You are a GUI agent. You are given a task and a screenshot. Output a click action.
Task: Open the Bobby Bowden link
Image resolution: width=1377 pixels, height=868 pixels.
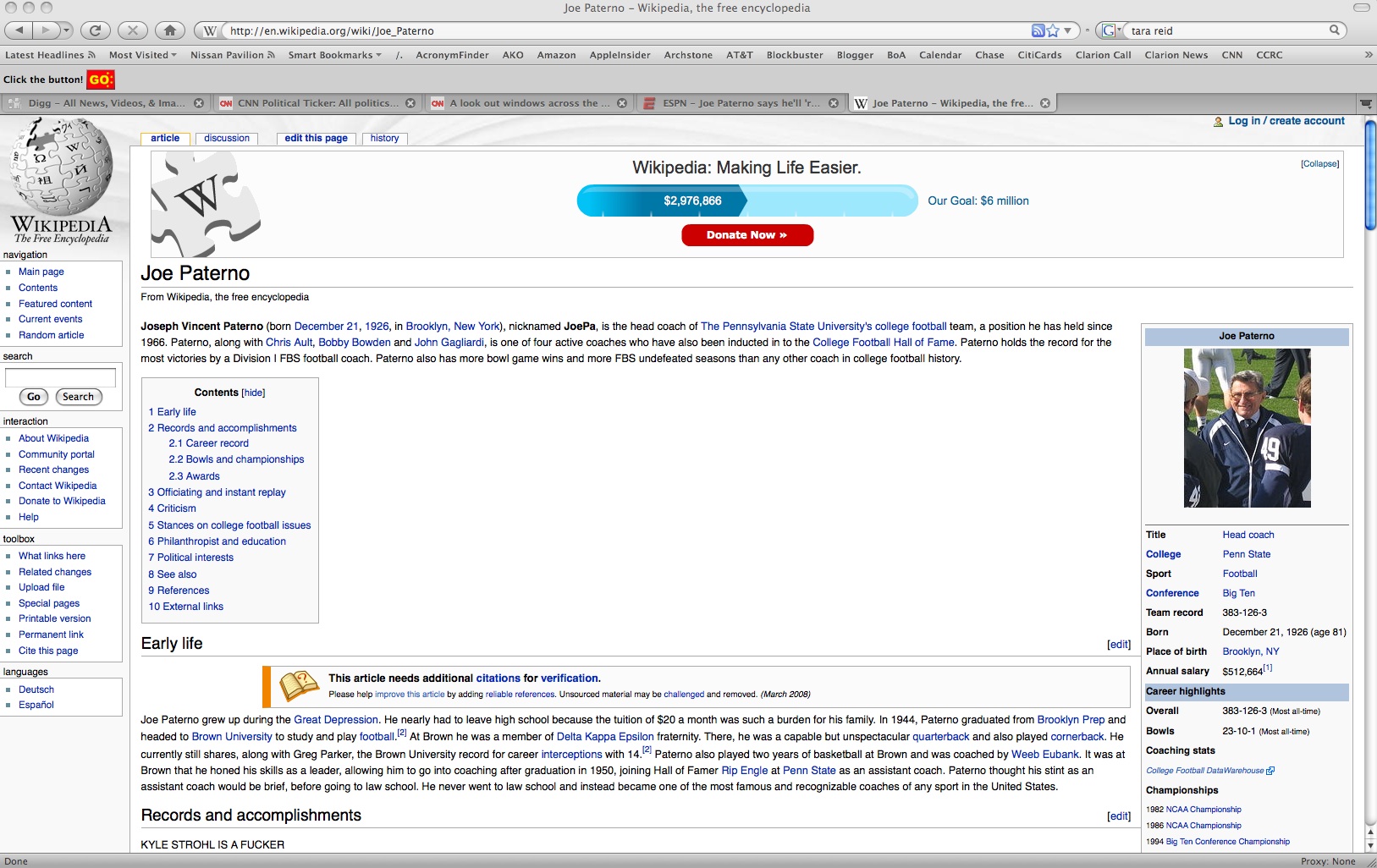(x=355, y=343)
